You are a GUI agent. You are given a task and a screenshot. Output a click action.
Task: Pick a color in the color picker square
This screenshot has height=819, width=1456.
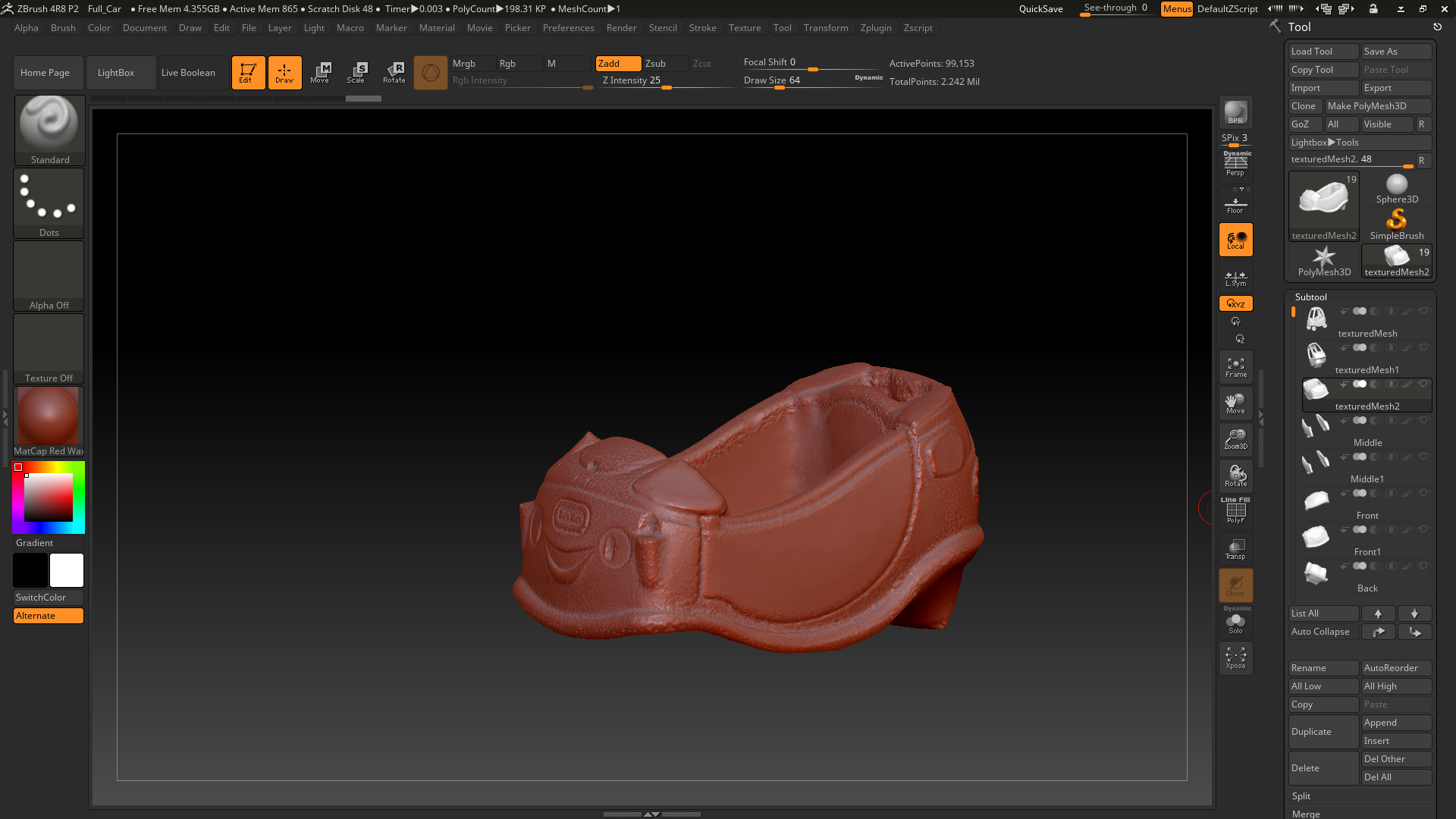pos(48,497)
